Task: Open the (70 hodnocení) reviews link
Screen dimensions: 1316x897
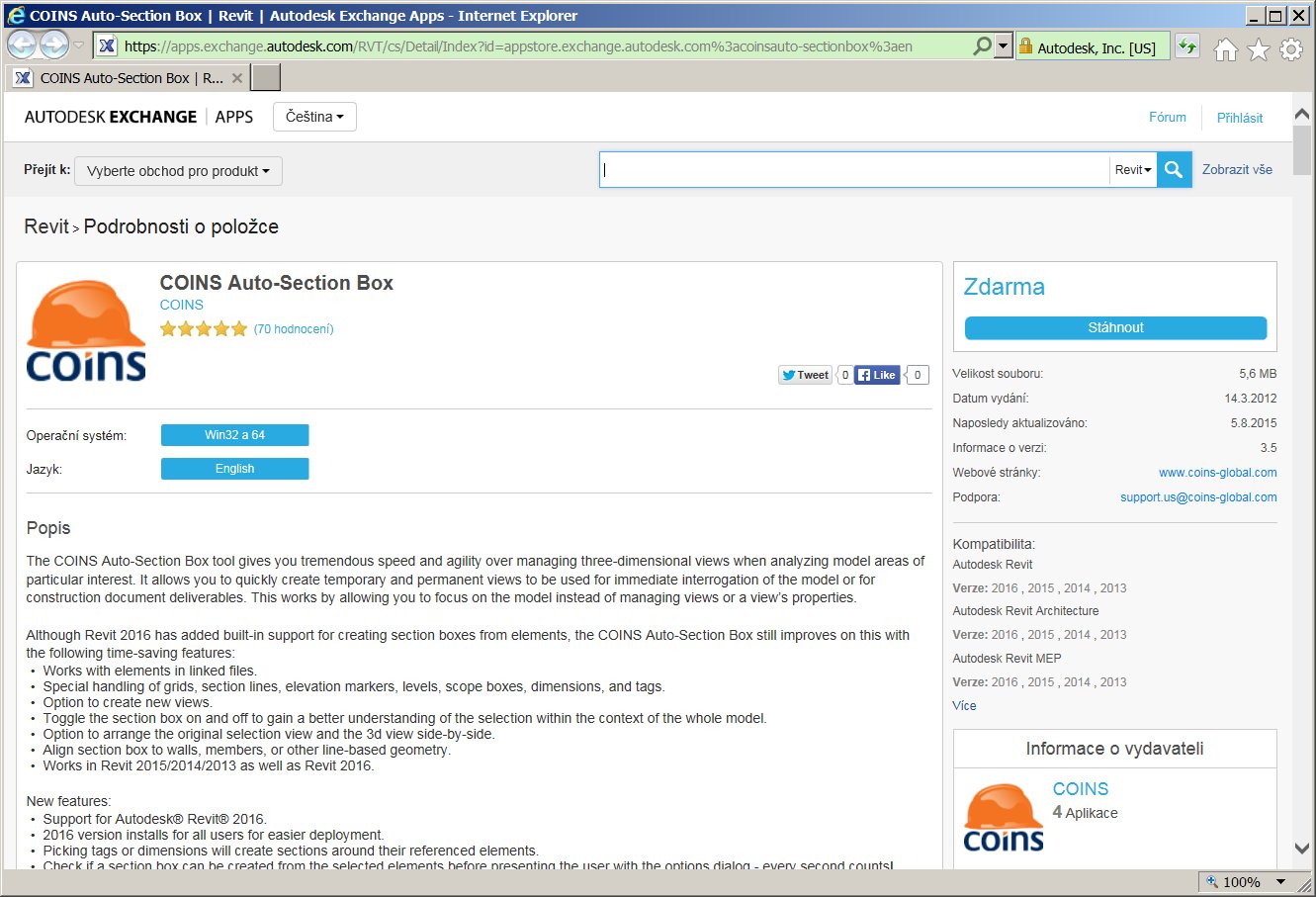Action: [294, 329]
